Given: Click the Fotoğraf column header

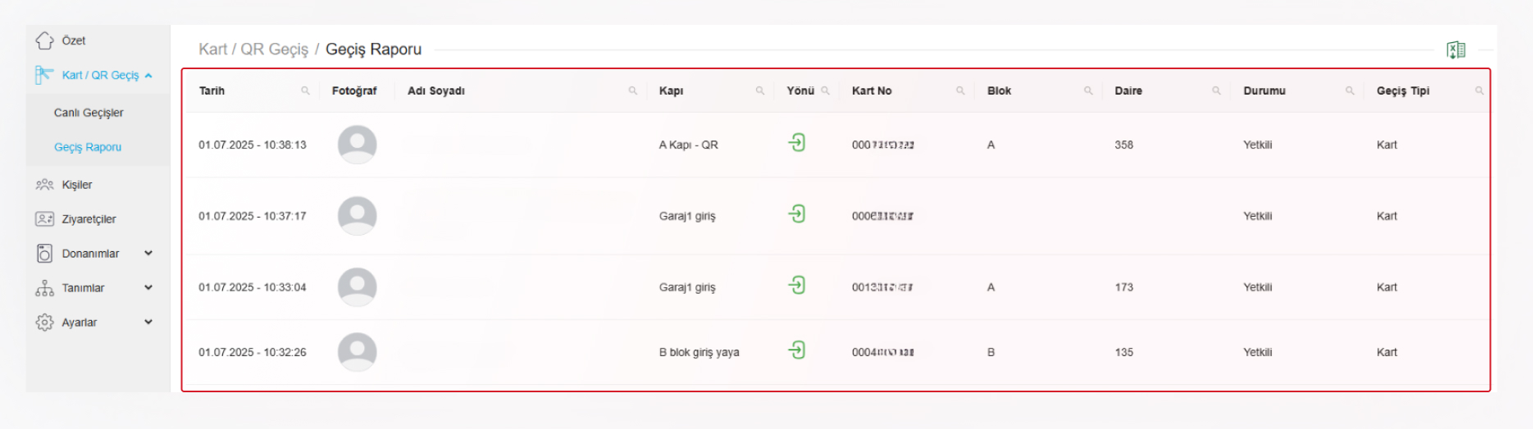Looking at the screenshot, I should point(354,91).
